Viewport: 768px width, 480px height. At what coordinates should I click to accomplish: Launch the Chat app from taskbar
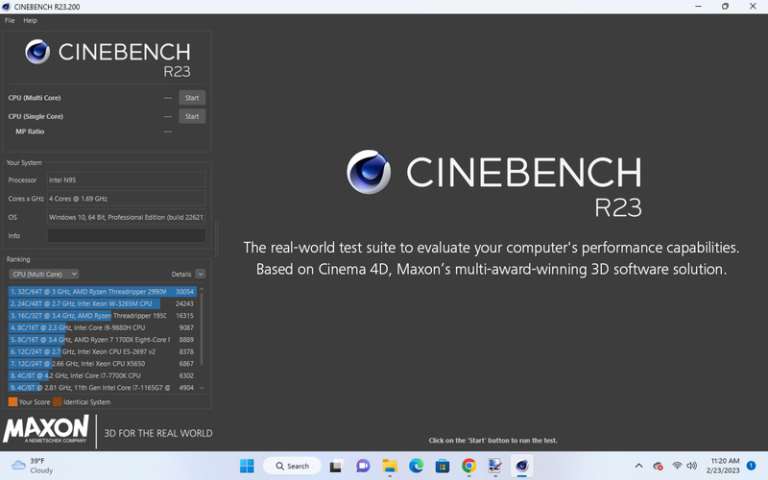click(363, 466)
